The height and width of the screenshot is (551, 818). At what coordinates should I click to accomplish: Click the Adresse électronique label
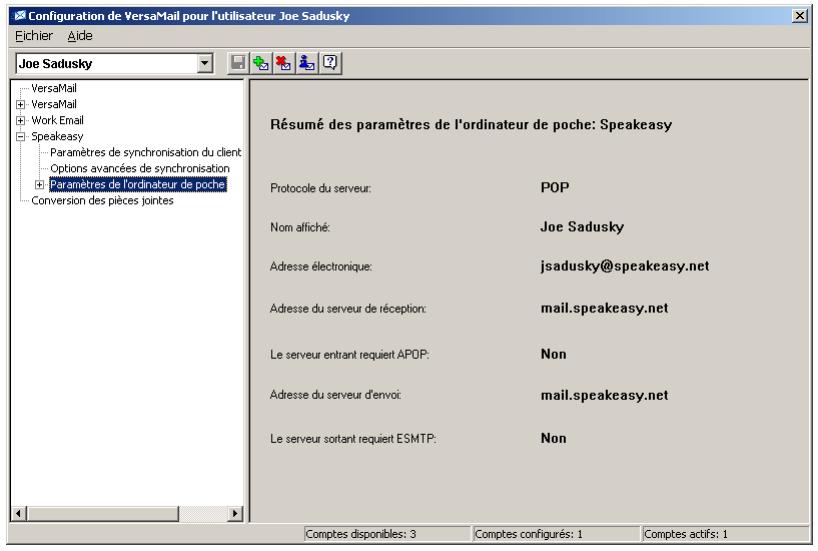coord(321,267)
